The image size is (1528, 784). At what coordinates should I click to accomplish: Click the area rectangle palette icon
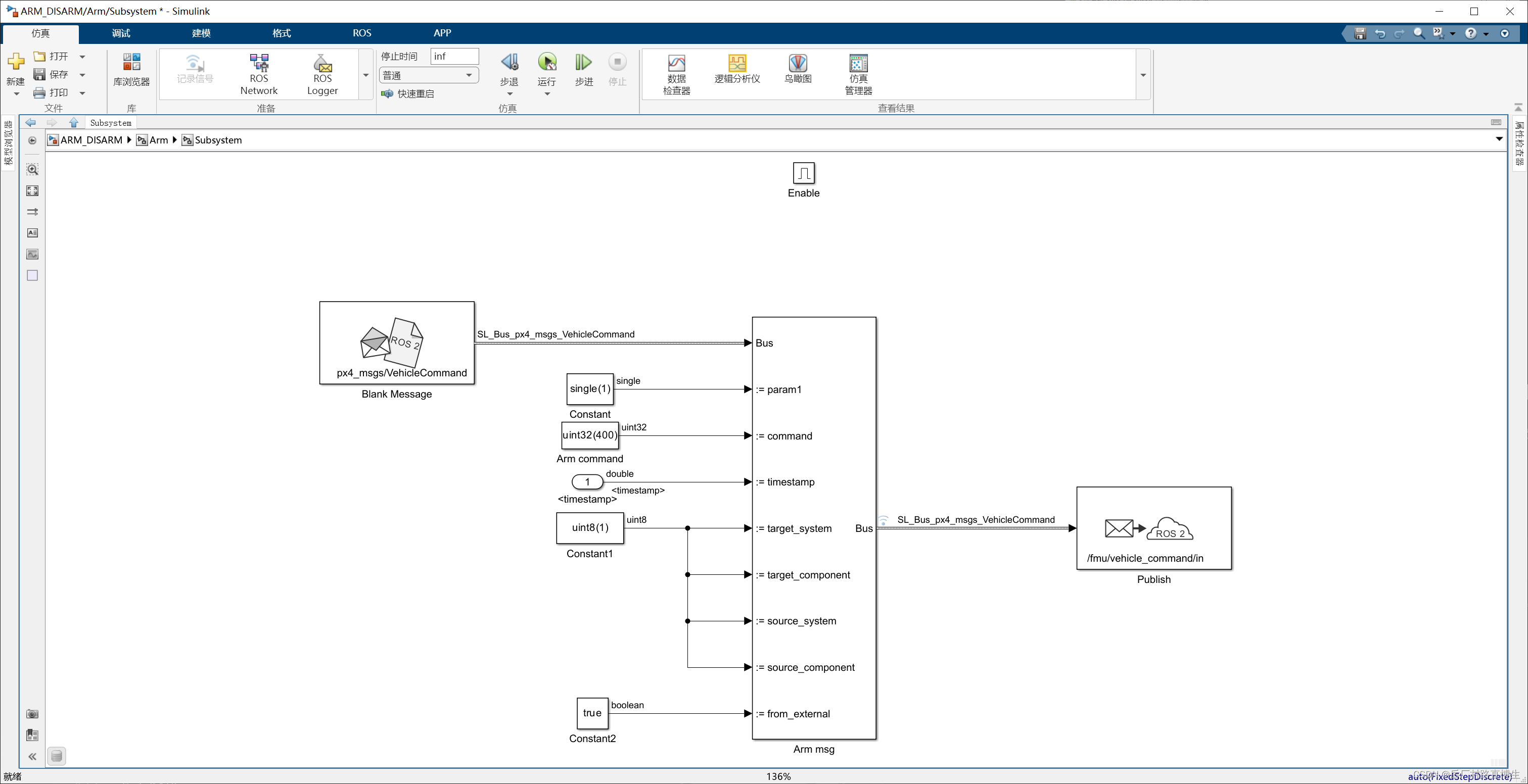[33, 275]
